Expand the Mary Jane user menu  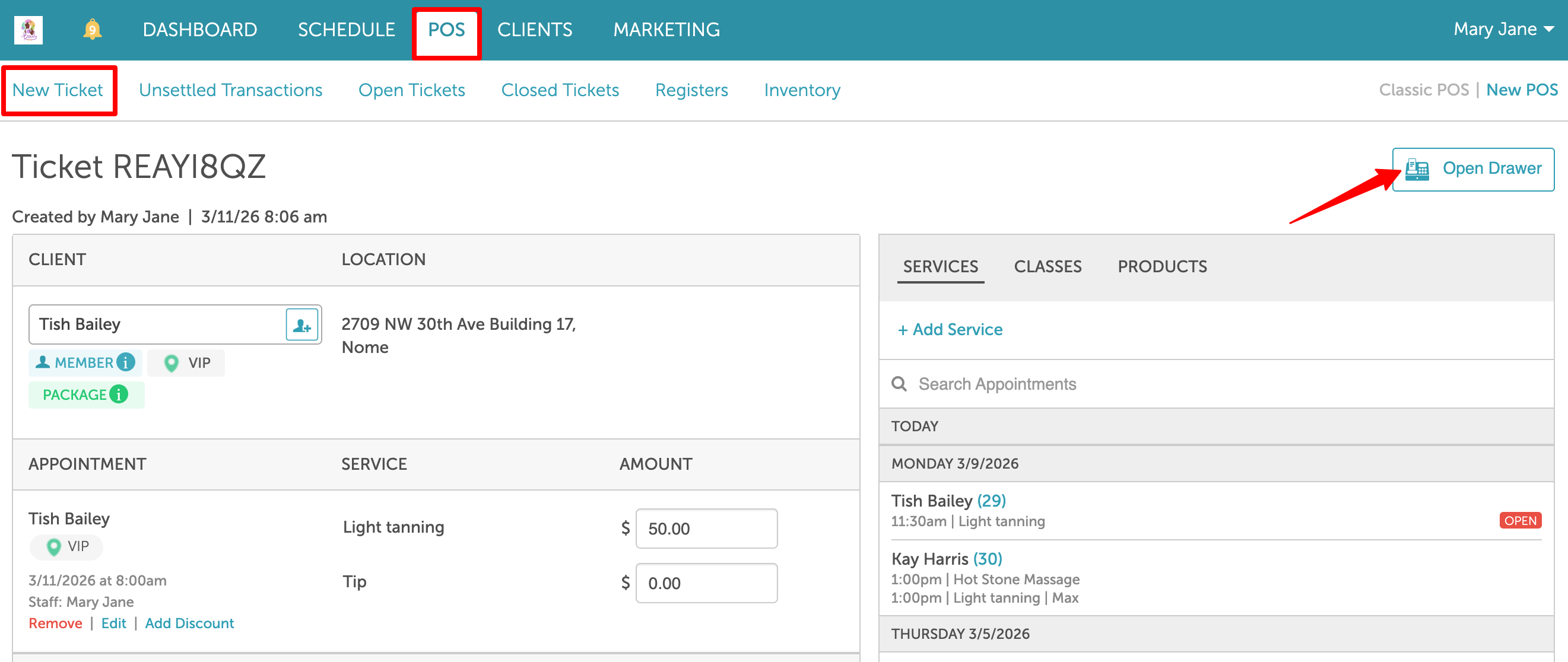pos(1503,29)
